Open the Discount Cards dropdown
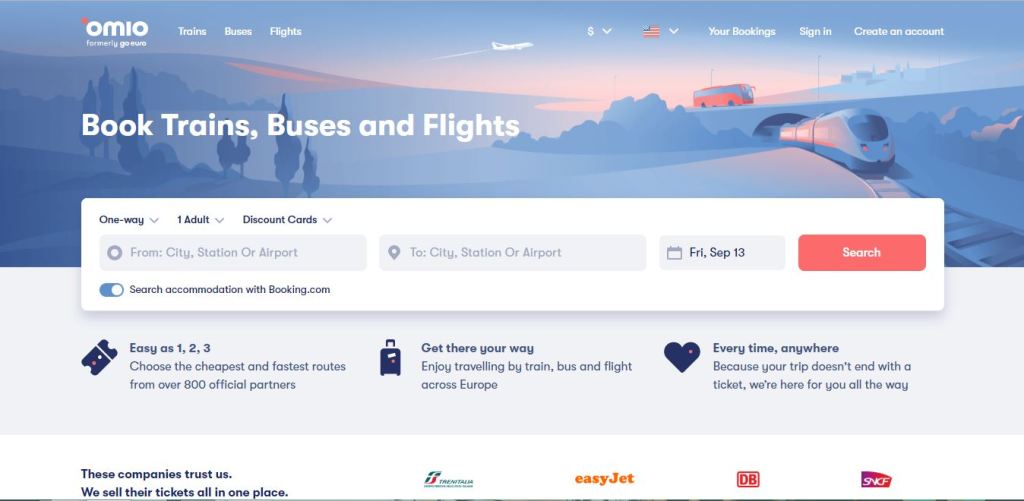Viewport: 1024px width, 501px height. click(287, 220)
